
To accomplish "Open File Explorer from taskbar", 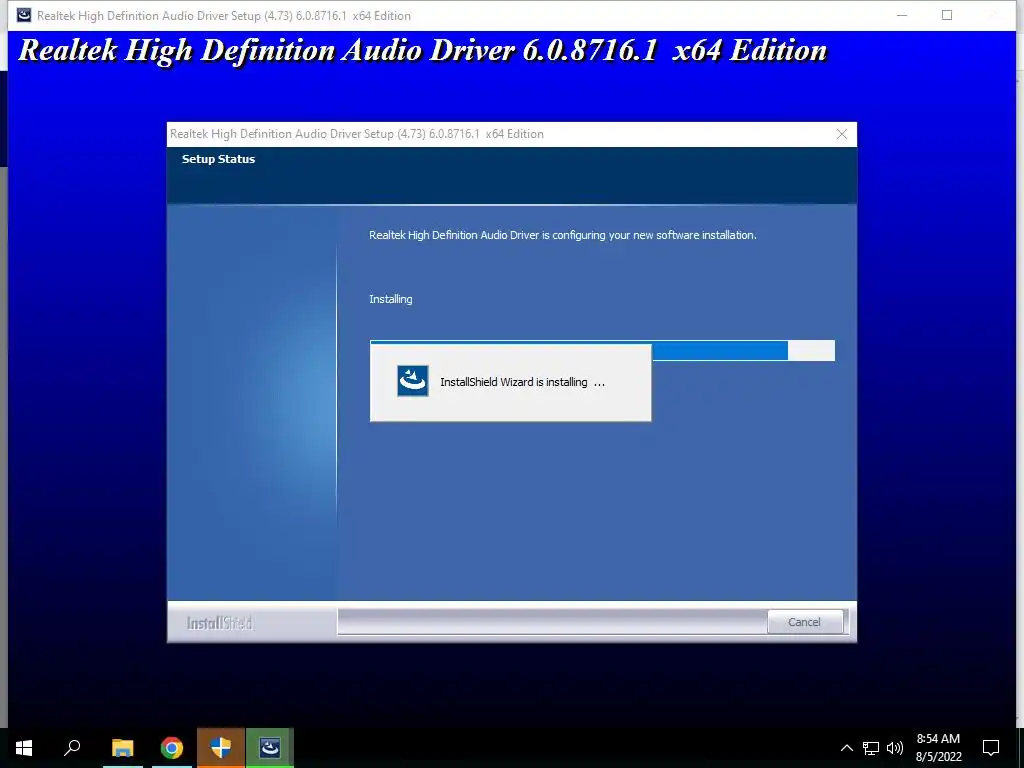I will click(x=122, y=748).
